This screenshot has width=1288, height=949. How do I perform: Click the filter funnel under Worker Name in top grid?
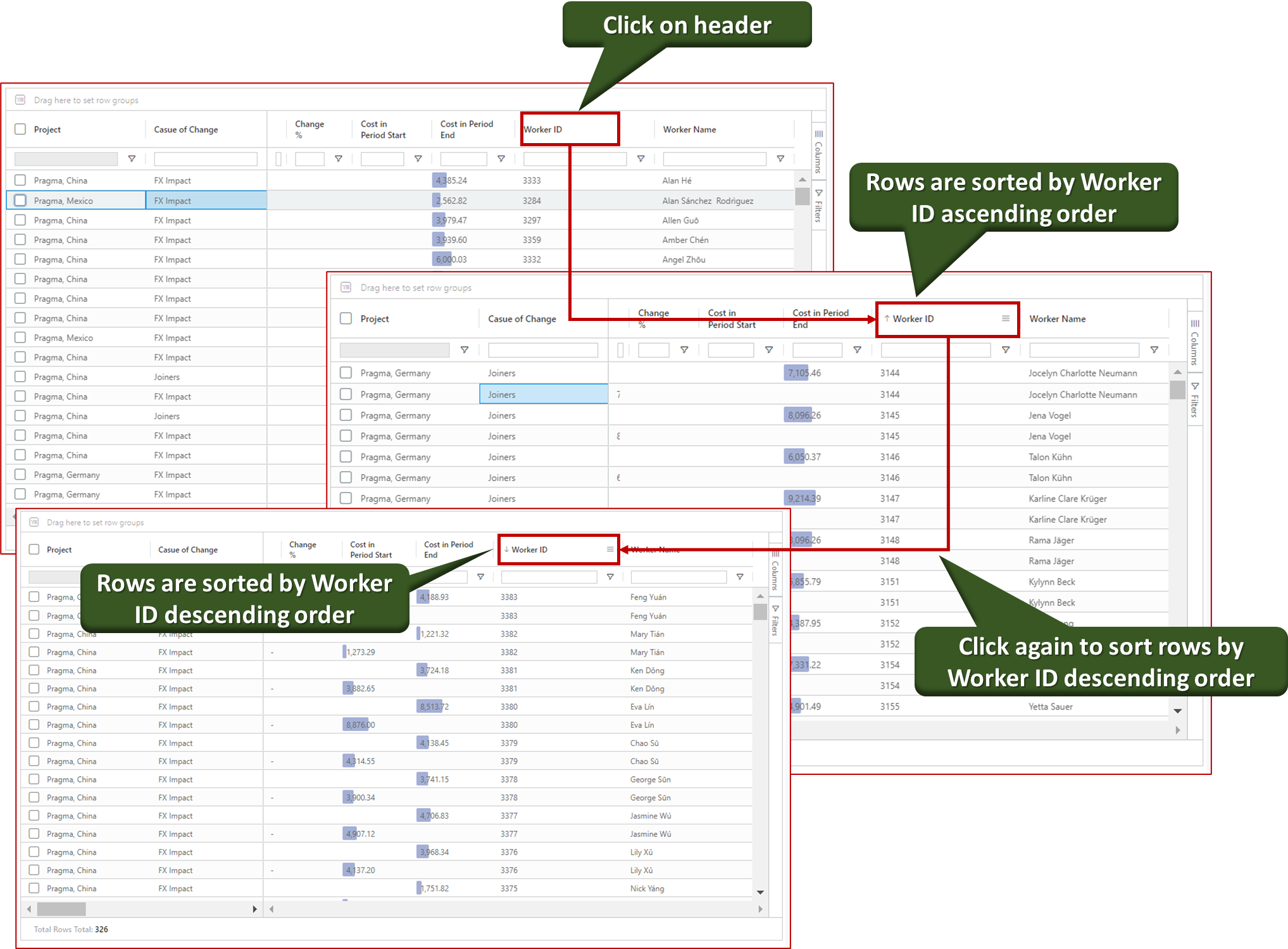pyautogui.click(x=780, y=159)
